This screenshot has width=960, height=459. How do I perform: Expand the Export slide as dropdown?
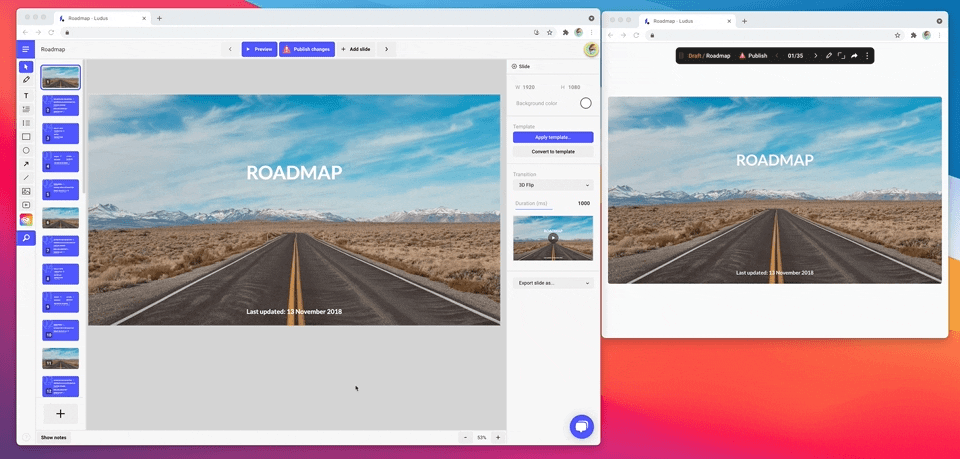553,283
